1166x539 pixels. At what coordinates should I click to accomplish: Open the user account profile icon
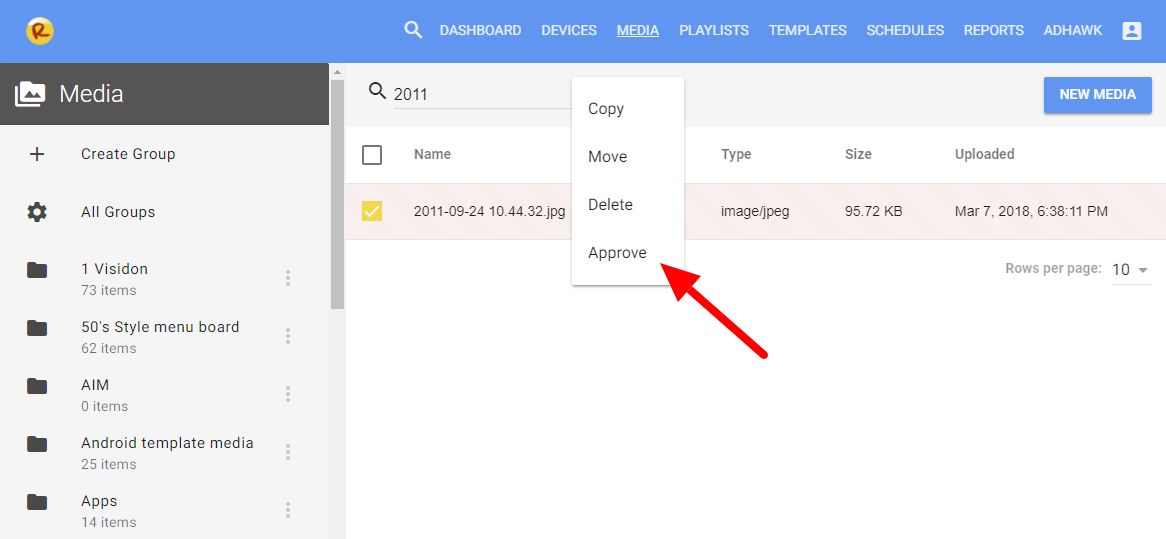pos(1131,30)
